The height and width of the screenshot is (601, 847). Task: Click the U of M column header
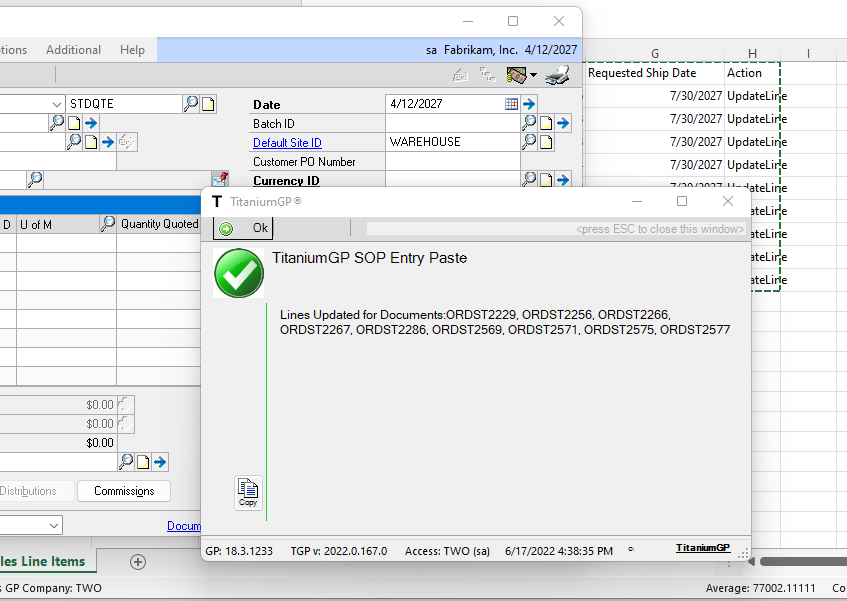pyautogui.click(x=58, y=224)
